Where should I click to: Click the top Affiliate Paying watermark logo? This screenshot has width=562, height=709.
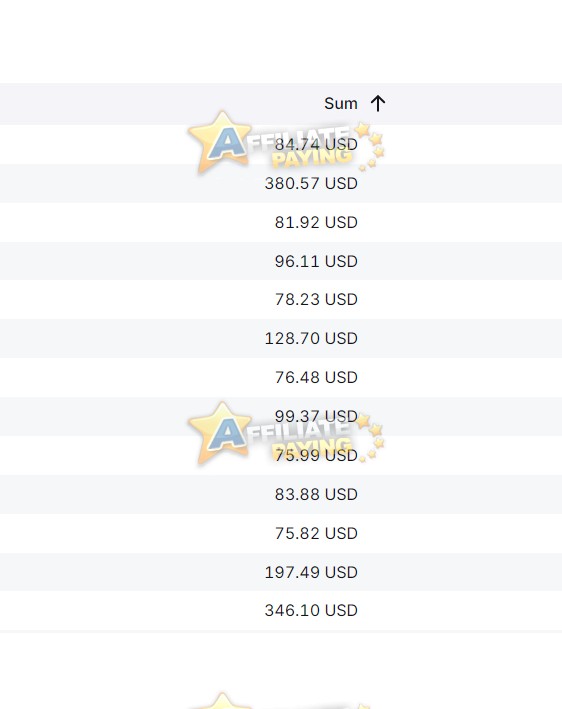pos(286,142)
